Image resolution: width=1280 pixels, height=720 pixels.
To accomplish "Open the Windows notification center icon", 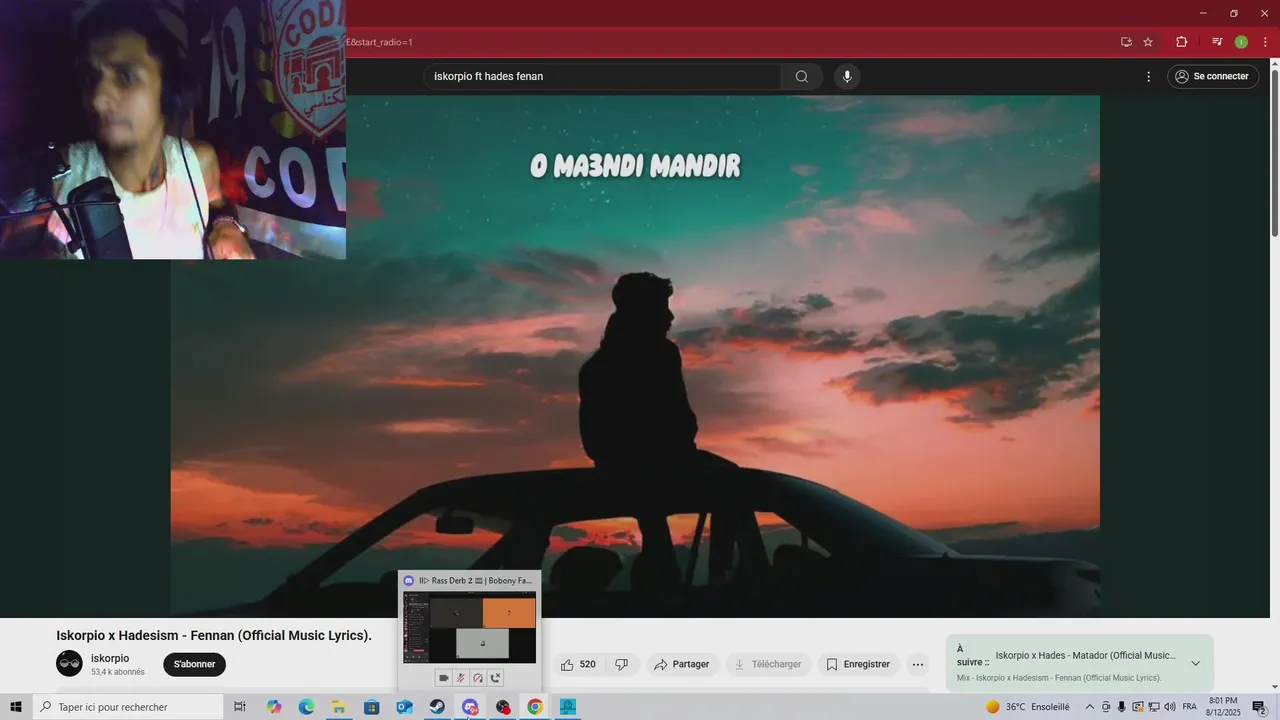I will click(x=1260, y=707).
